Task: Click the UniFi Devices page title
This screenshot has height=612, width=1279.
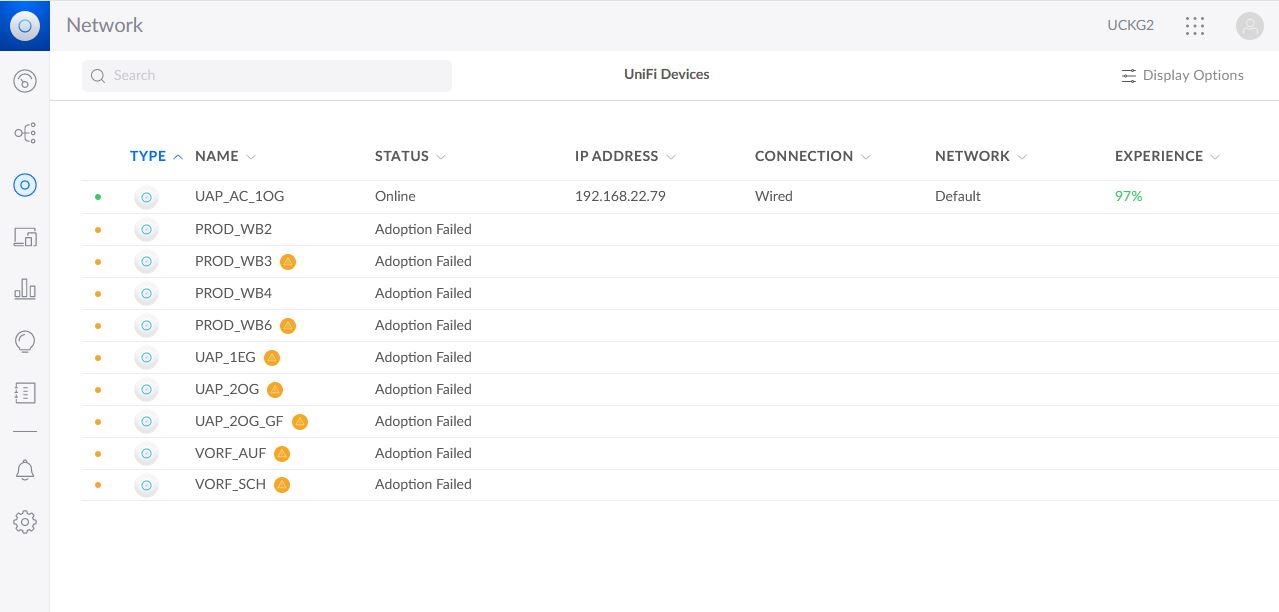Action: click(667, 75)
